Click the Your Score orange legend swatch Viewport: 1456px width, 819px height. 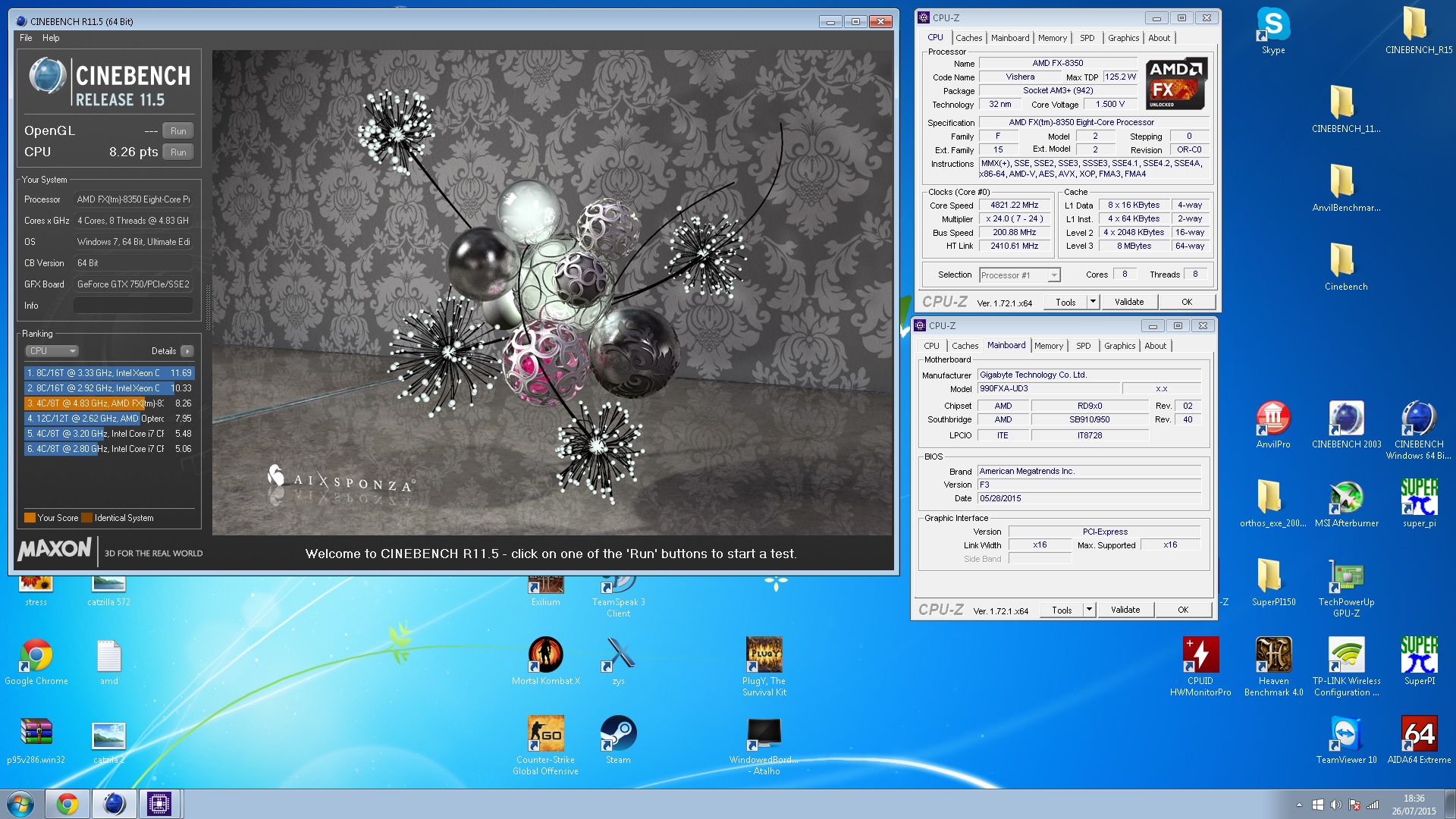pos(30,518)
